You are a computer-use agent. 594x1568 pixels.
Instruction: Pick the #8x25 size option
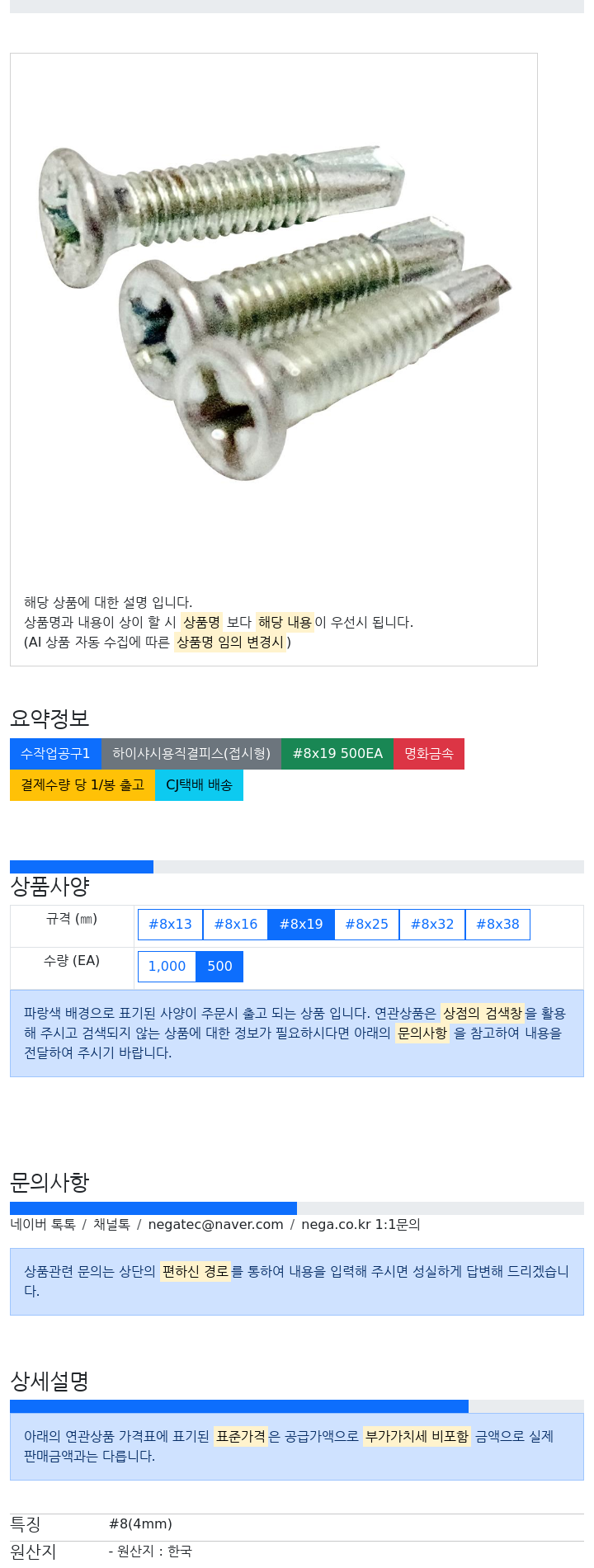[366, 924]
